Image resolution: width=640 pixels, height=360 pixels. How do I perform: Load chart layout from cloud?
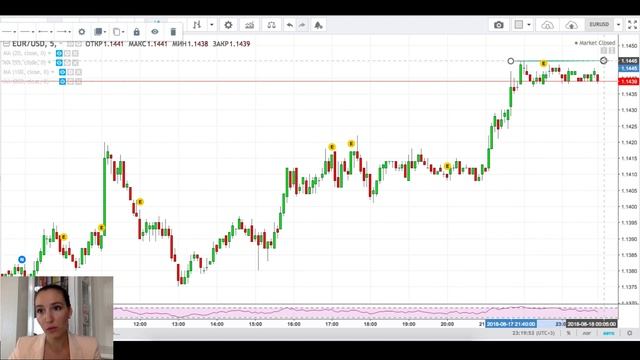coord(547,25)
